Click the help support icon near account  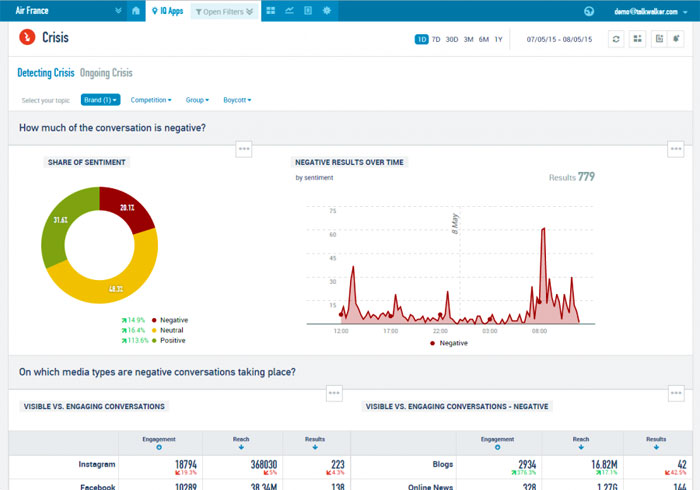coord(589,12)
